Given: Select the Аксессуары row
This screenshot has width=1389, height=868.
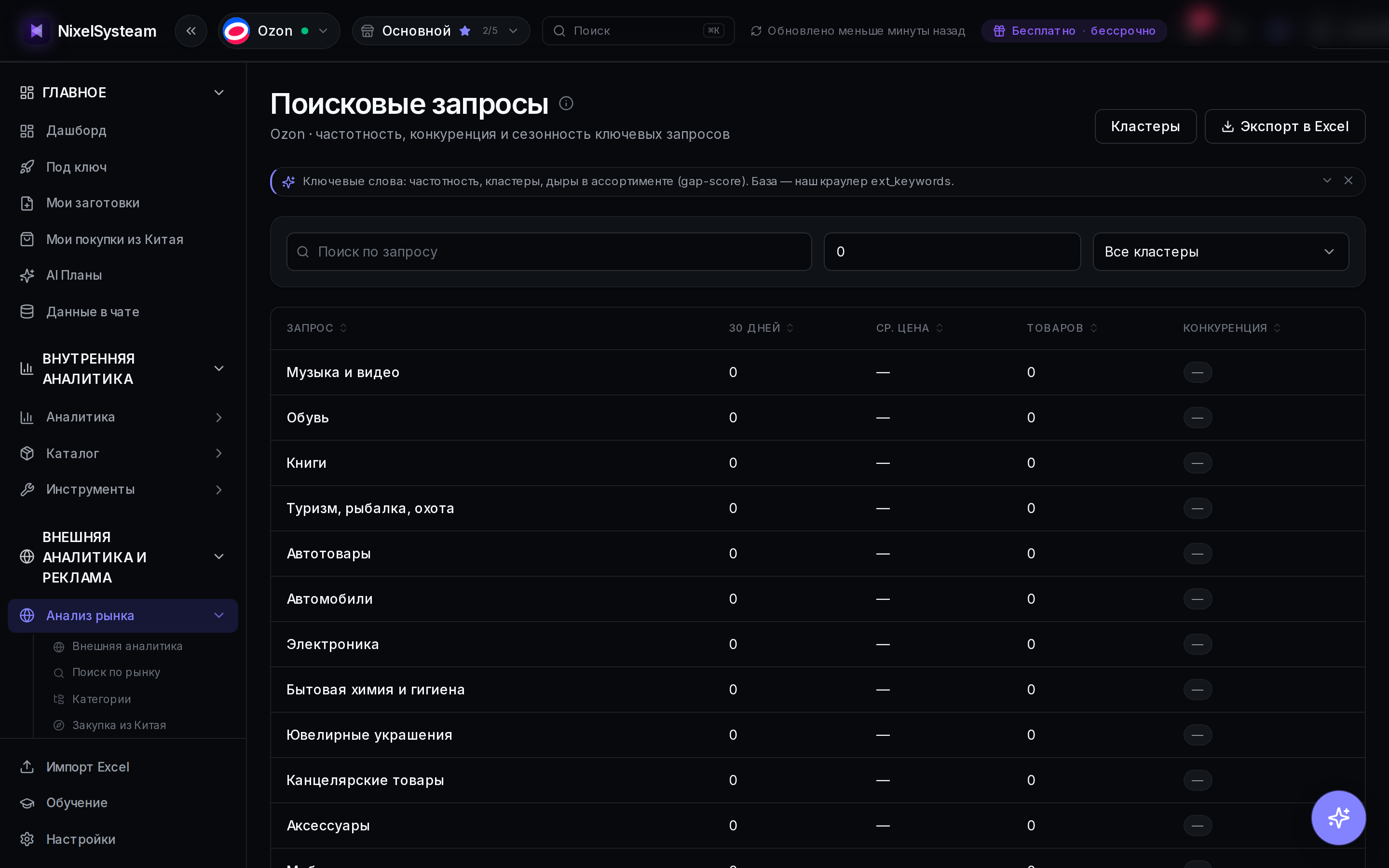Looking at the screenshot, I should click(817, 826).
